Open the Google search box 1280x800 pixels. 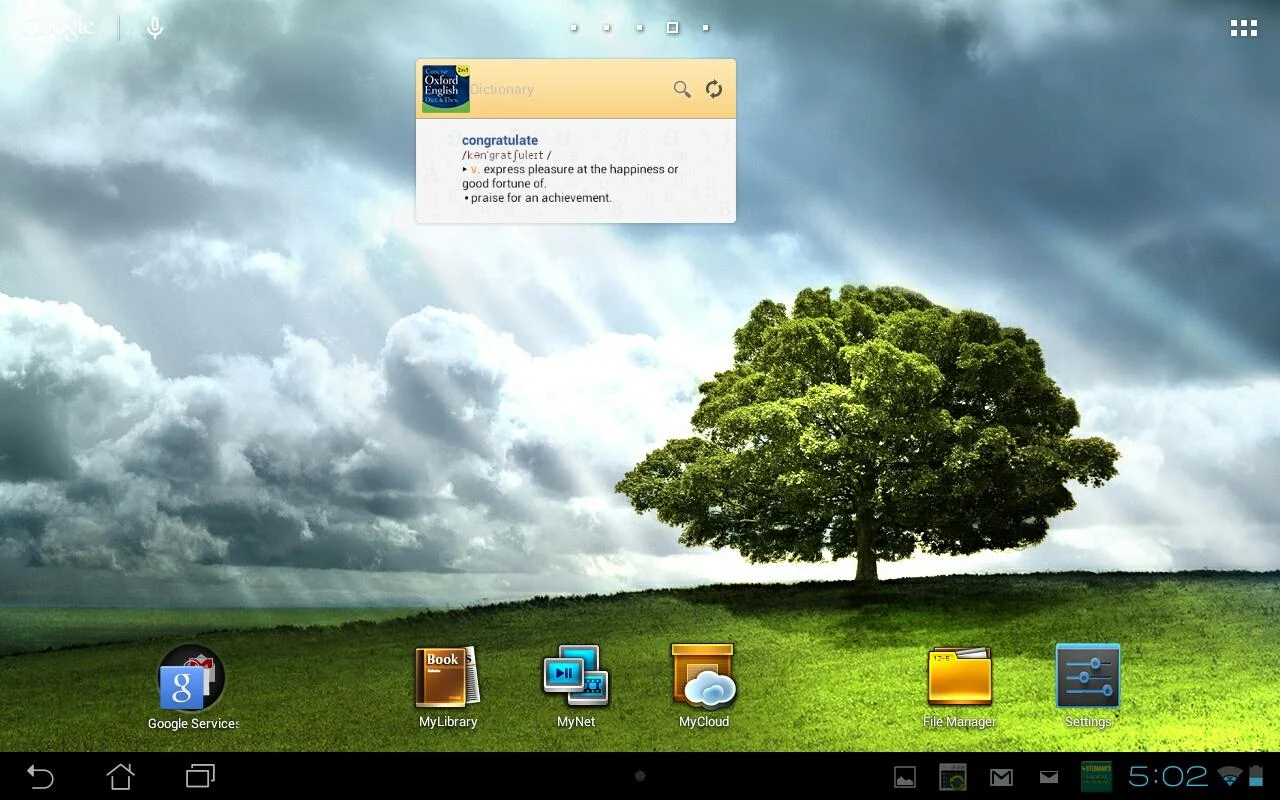click(58, 28)
